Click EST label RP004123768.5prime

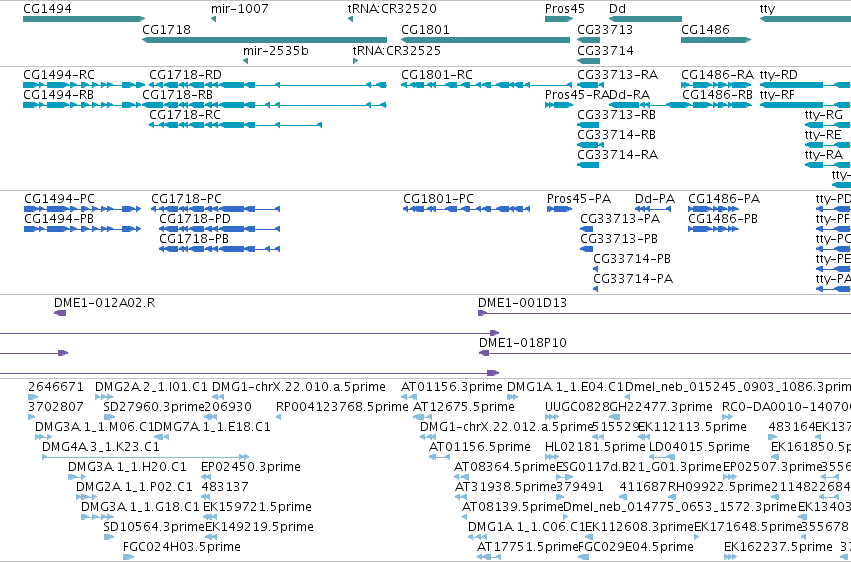click(x=342, y=407)
